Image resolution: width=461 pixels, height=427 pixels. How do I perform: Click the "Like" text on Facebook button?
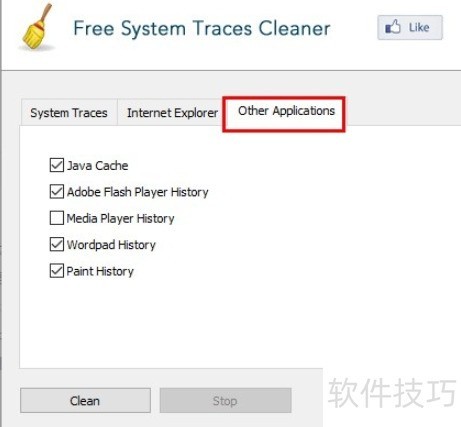point(419,27)
